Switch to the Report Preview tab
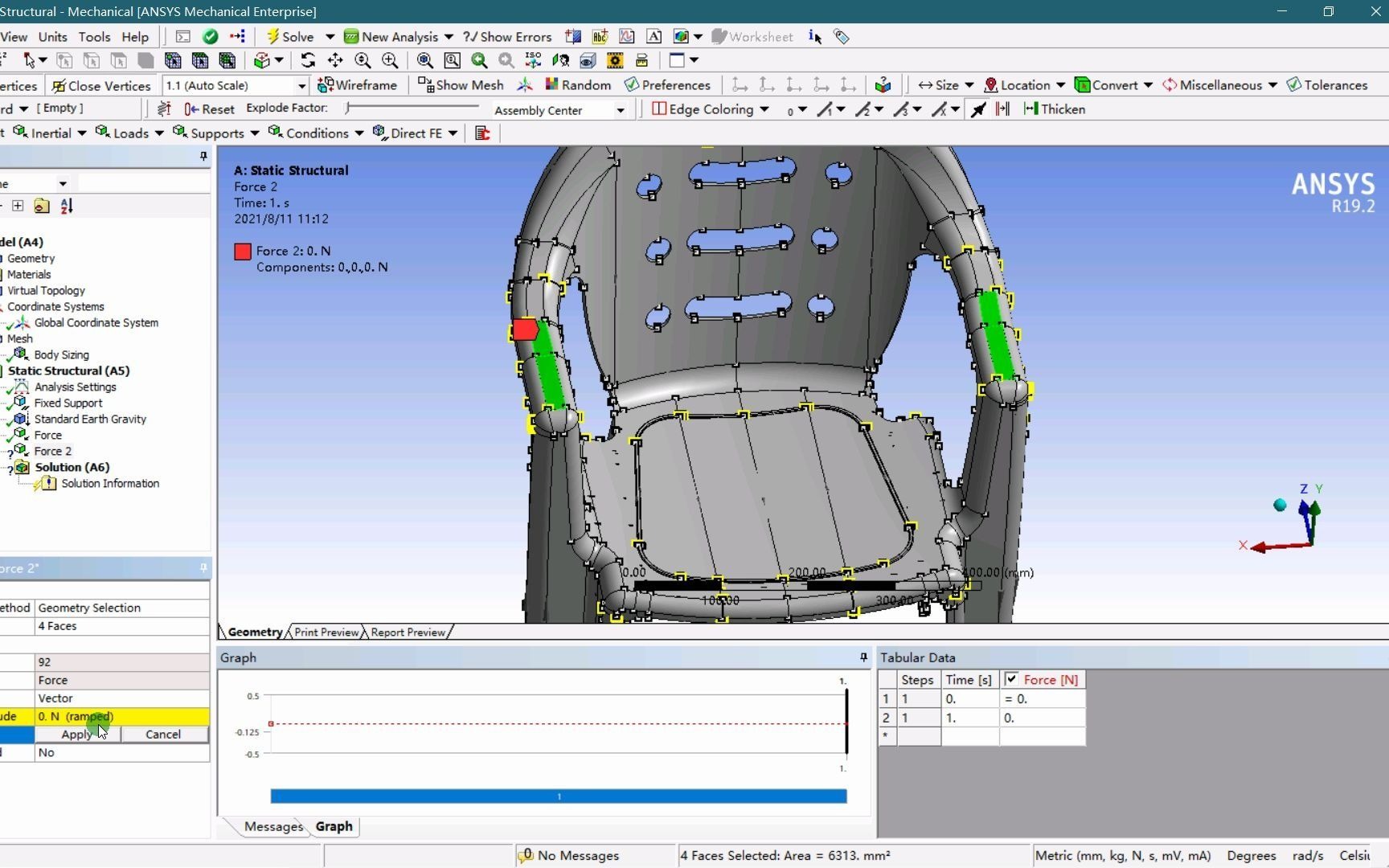Screen dimensions: 1389x868 click(408, 632)
